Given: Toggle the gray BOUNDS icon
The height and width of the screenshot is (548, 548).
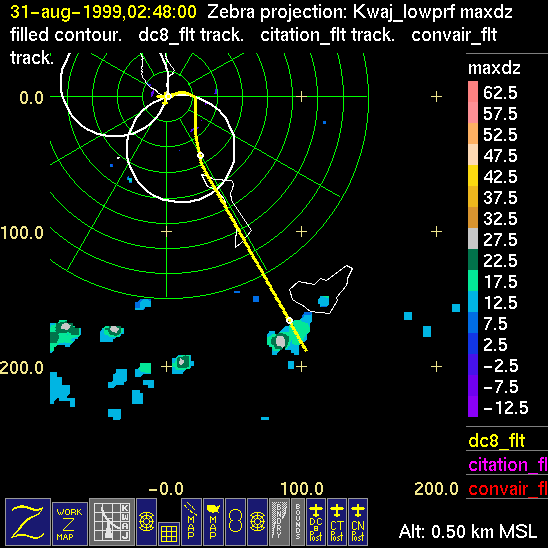Looking at the screenshot, I should (x=298, y=521).
